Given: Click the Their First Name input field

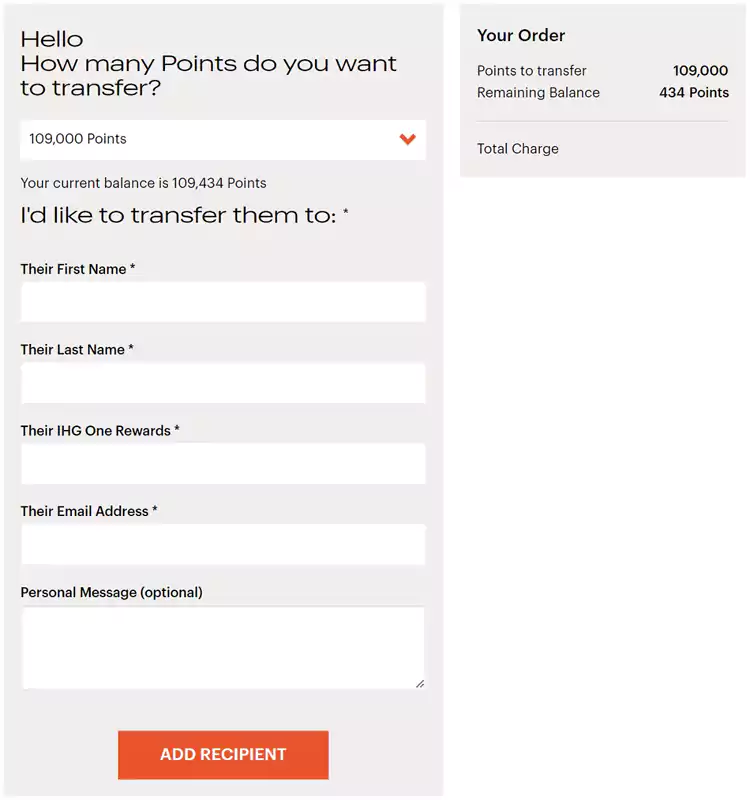Looking at the screenshot, I should pos(223,302).
